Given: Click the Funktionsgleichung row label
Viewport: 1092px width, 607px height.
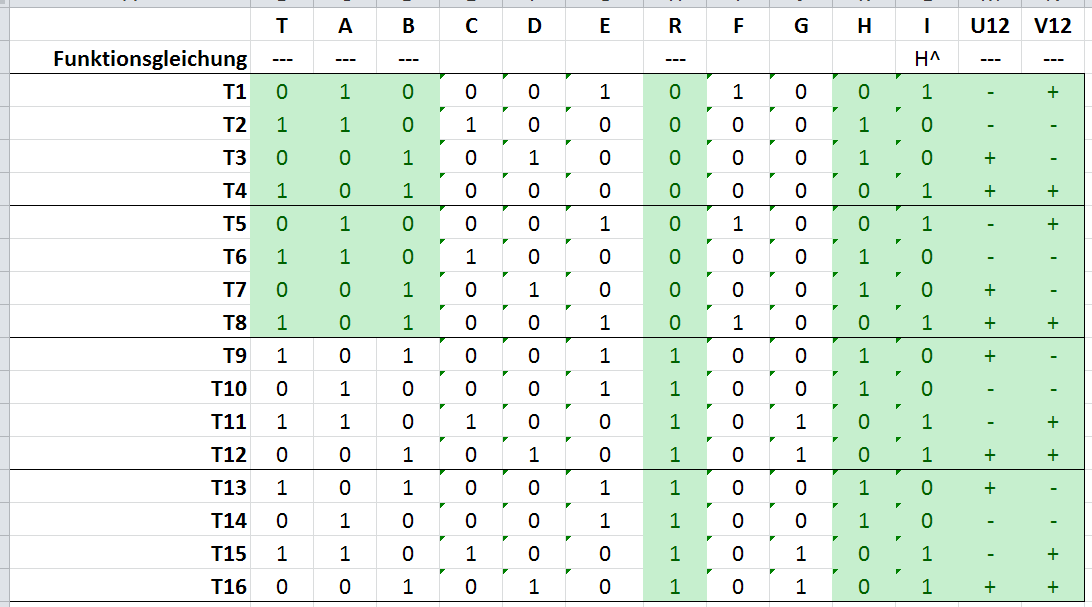Looking at the screenshot, I should 149,60.
